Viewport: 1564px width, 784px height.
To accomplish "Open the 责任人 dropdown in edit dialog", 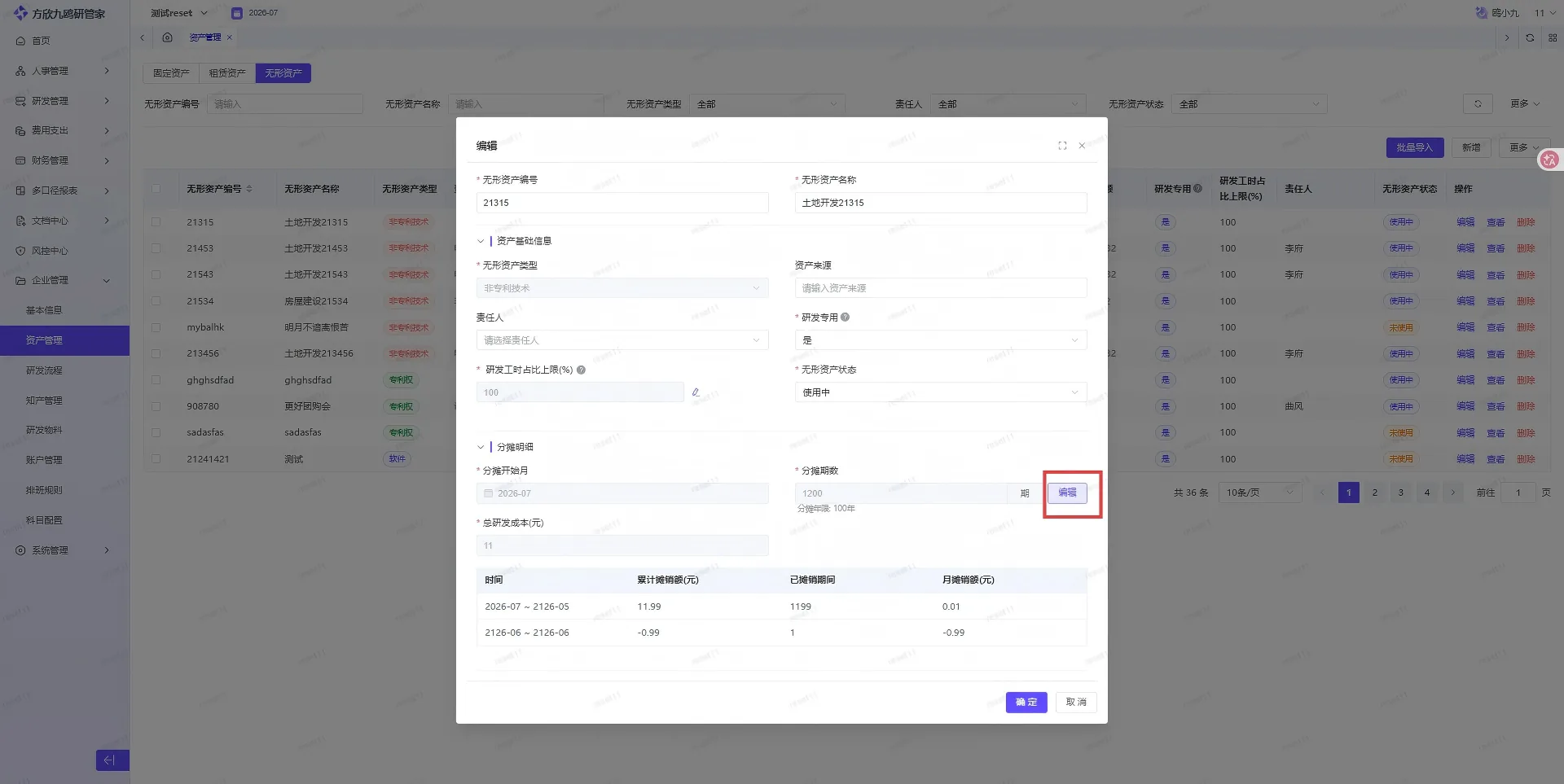I will [x=622, y=340].
